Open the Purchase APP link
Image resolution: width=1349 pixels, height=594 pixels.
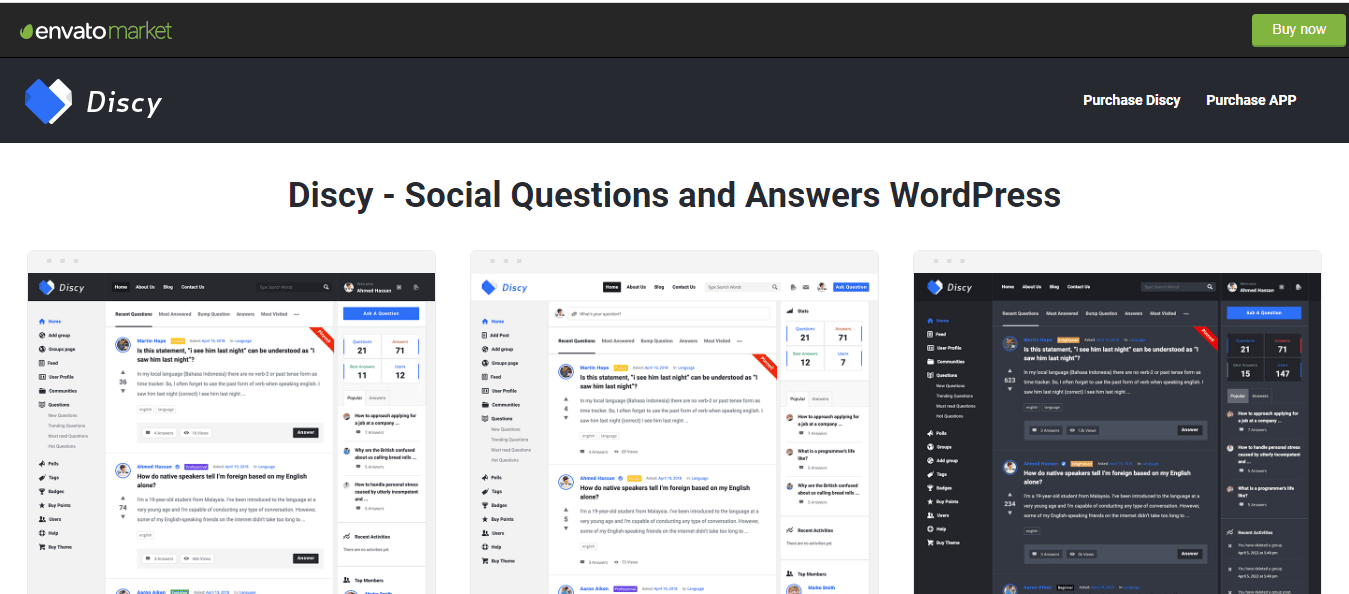pos(1251,100)
